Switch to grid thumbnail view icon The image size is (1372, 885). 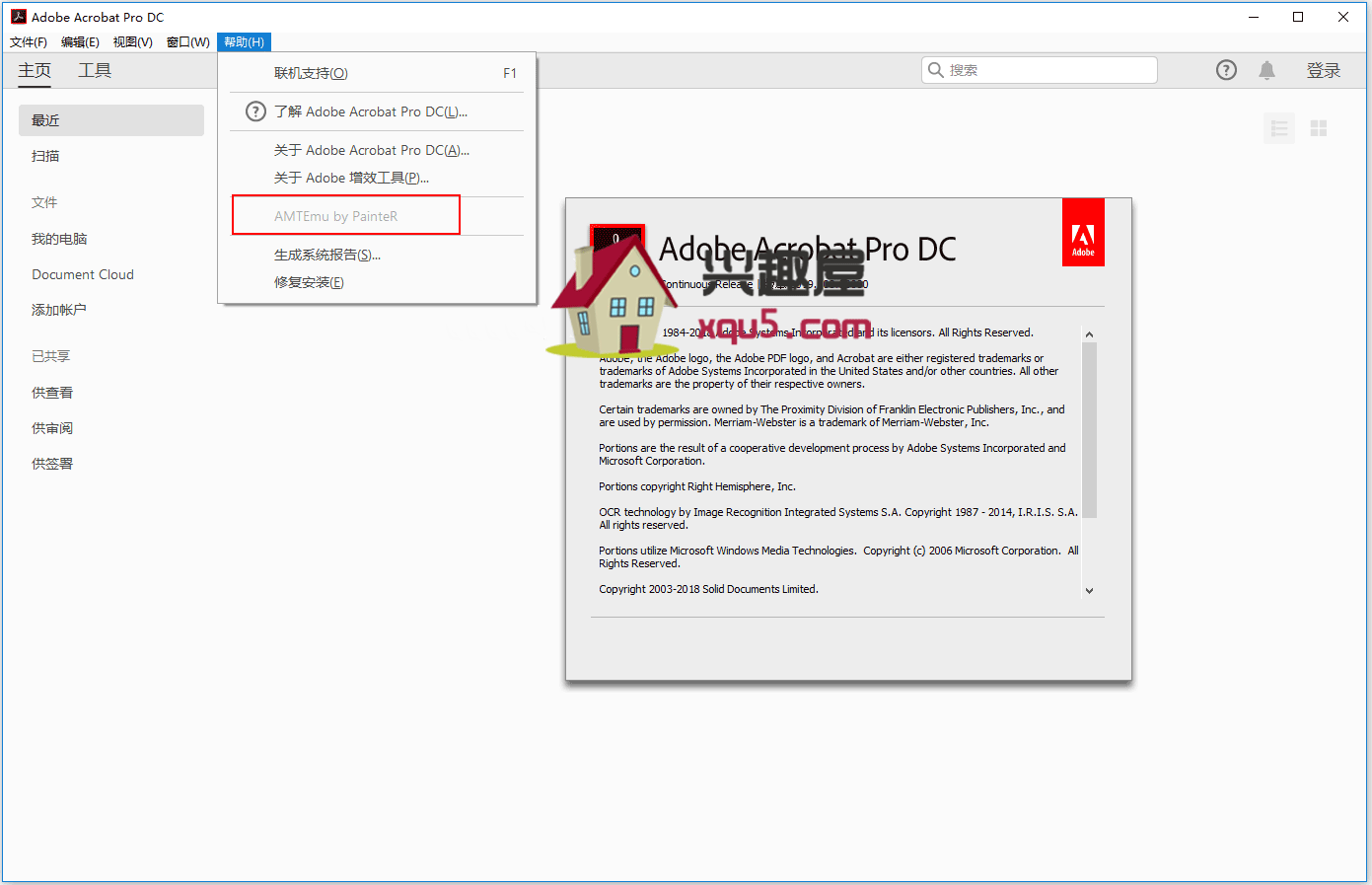[1319, 128]
